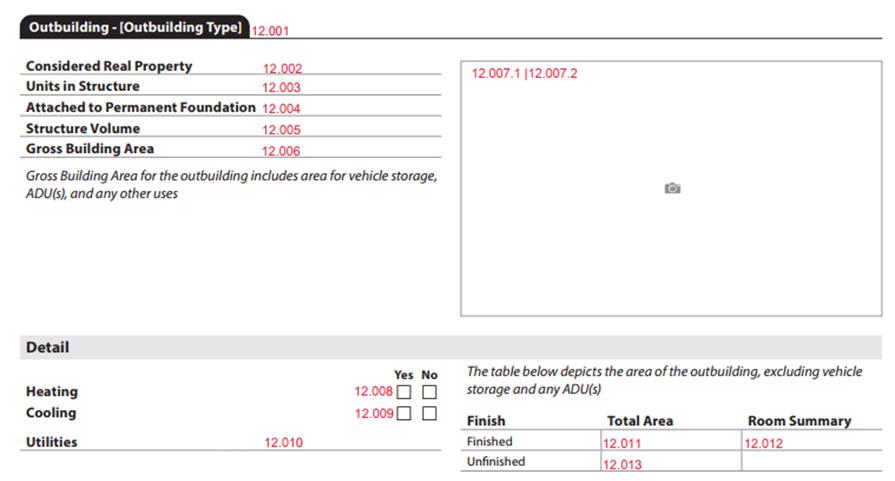Click the Utilities label
The image size is (895, 481).
coord(51,442)
